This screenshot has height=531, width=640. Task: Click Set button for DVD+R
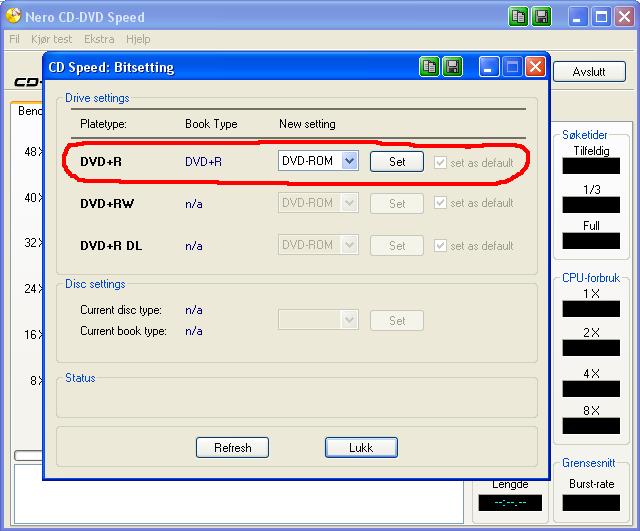[397, 162]
